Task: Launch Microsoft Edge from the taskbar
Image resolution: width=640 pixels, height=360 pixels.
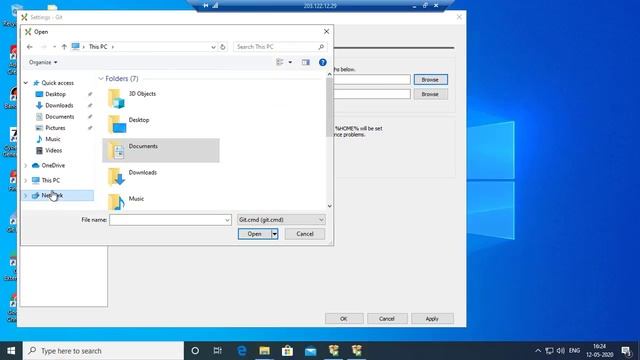Action: [242, 351]
